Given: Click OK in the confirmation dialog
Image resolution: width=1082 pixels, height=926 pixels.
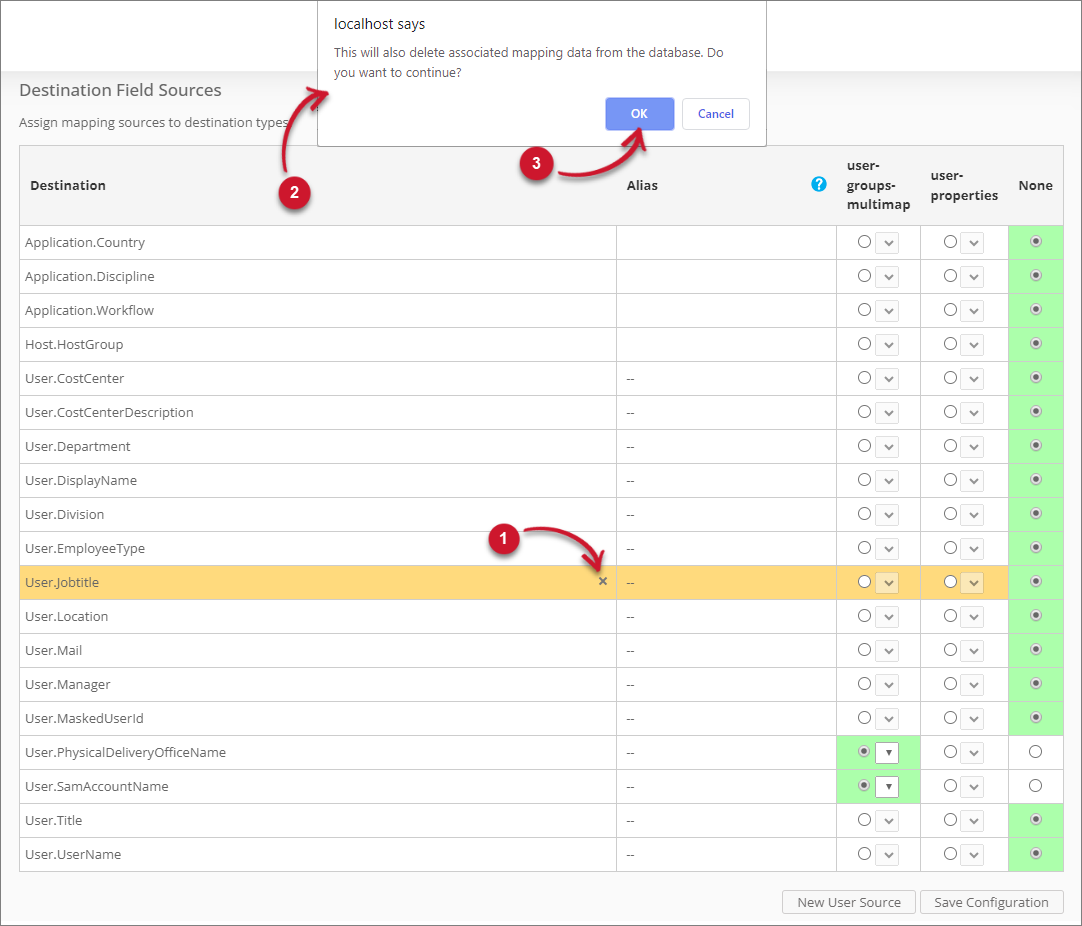Looking at the screenshot, I should (x=639, y=114).
